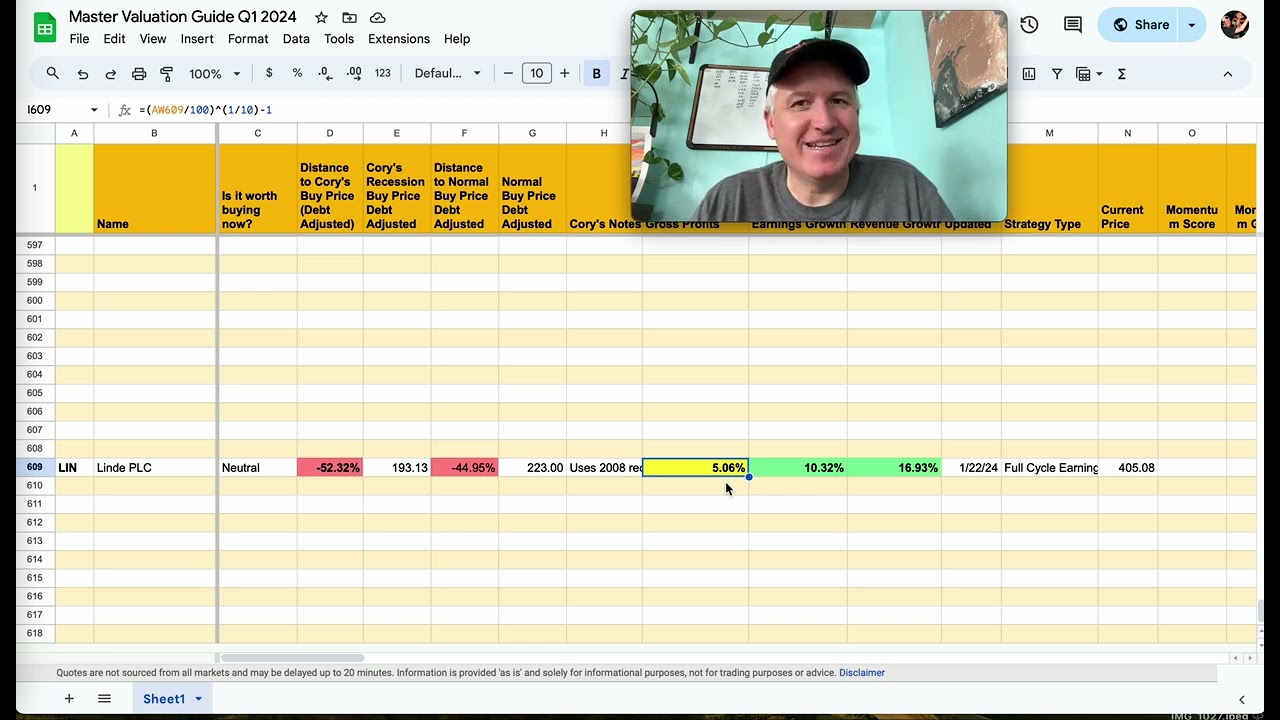This screenshot has width=1280, height=720.
Task: Open more number formats (123)
Action: (x=383, y=73)
